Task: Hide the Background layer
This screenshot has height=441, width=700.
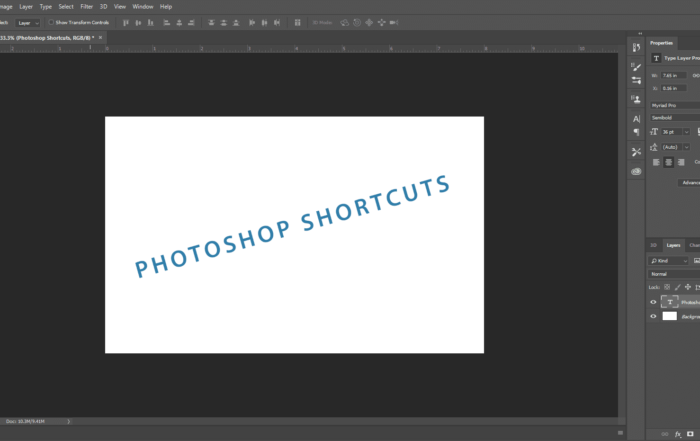Action: click(x=653, y=316)
